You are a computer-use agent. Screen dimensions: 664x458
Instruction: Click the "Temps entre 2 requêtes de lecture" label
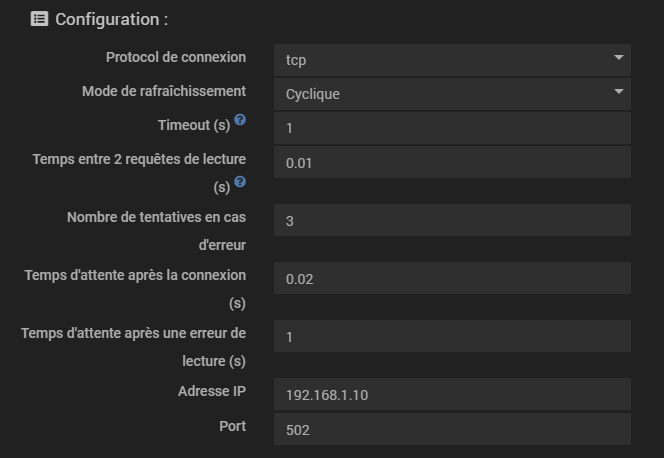click(139, 159)
